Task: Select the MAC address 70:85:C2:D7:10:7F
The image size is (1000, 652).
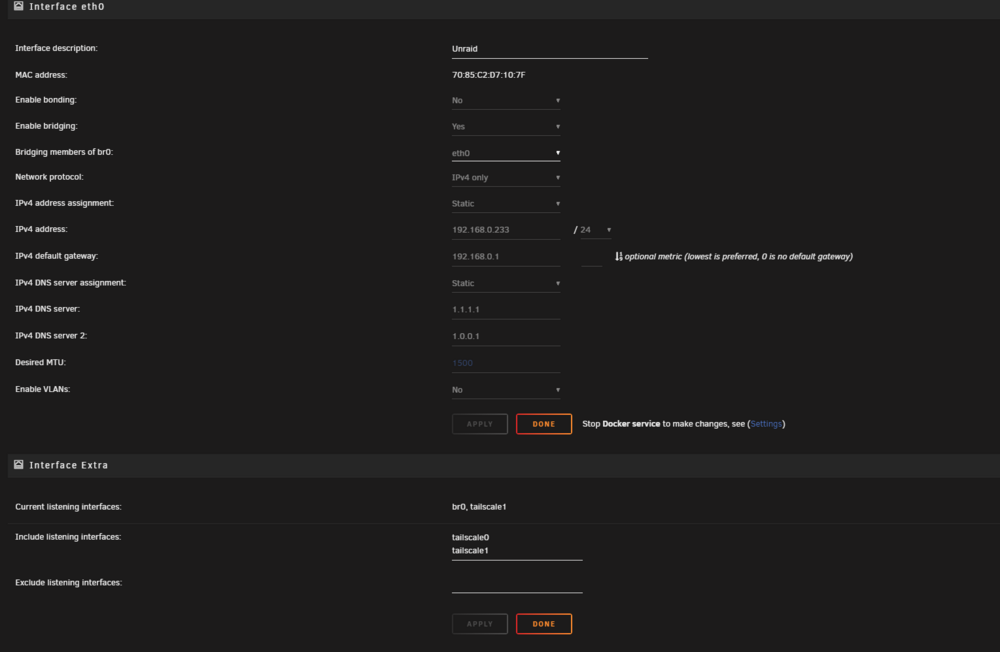Action: click(x=489, y=75)
